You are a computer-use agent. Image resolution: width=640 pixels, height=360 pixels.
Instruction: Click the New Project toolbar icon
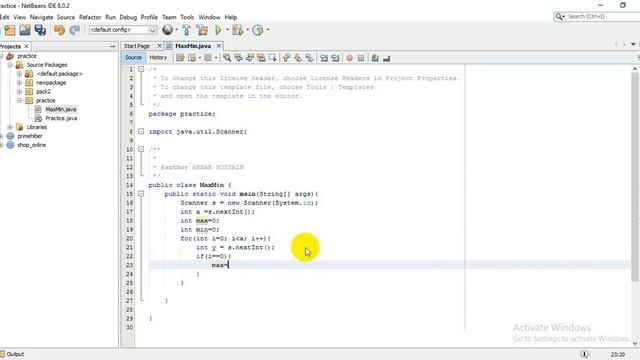coord(9,30)
